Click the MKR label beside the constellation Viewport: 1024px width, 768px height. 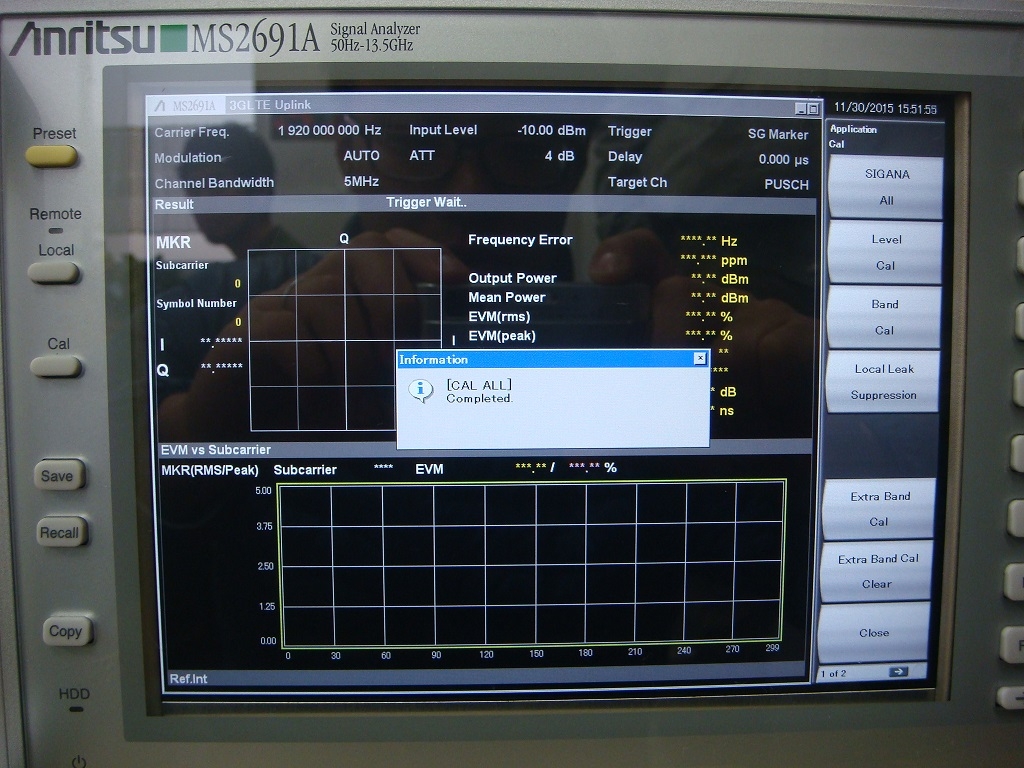tap(173, 242)
